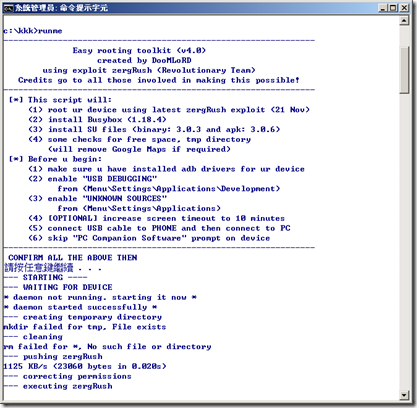Click '[*] Before u begin:' line

55,159
